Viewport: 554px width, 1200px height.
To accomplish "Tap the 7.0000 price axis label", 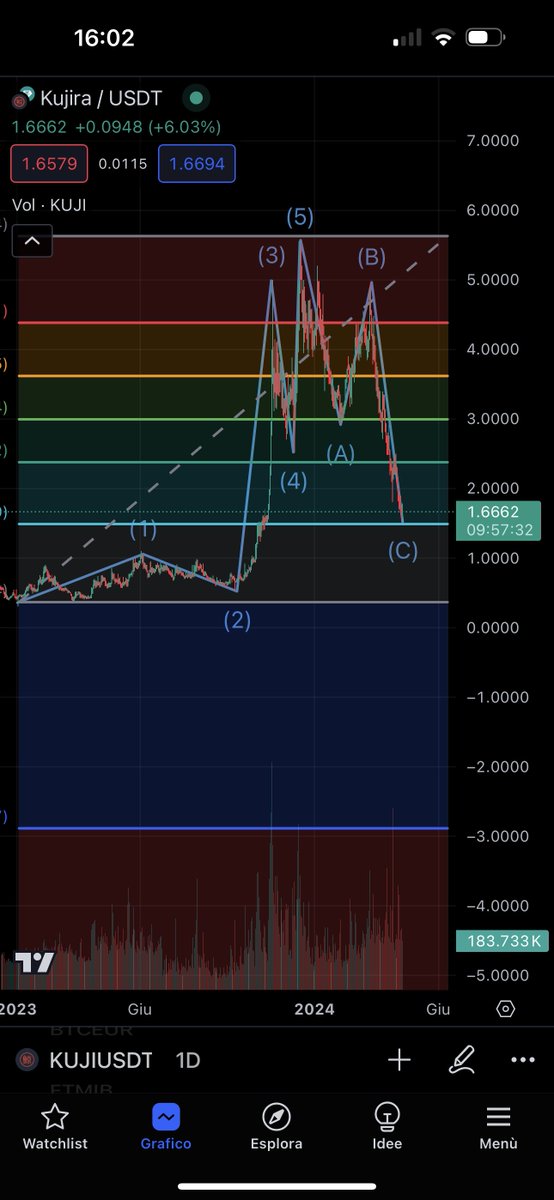I will click(x=493, y=141).
